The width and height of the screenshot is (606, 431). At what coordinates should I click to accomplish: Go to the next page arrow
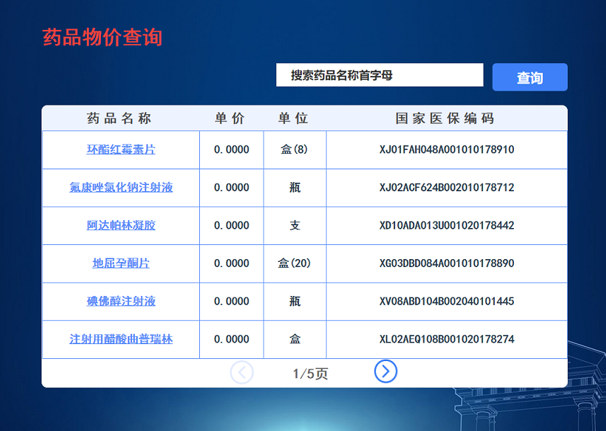[x=385, y=371]
